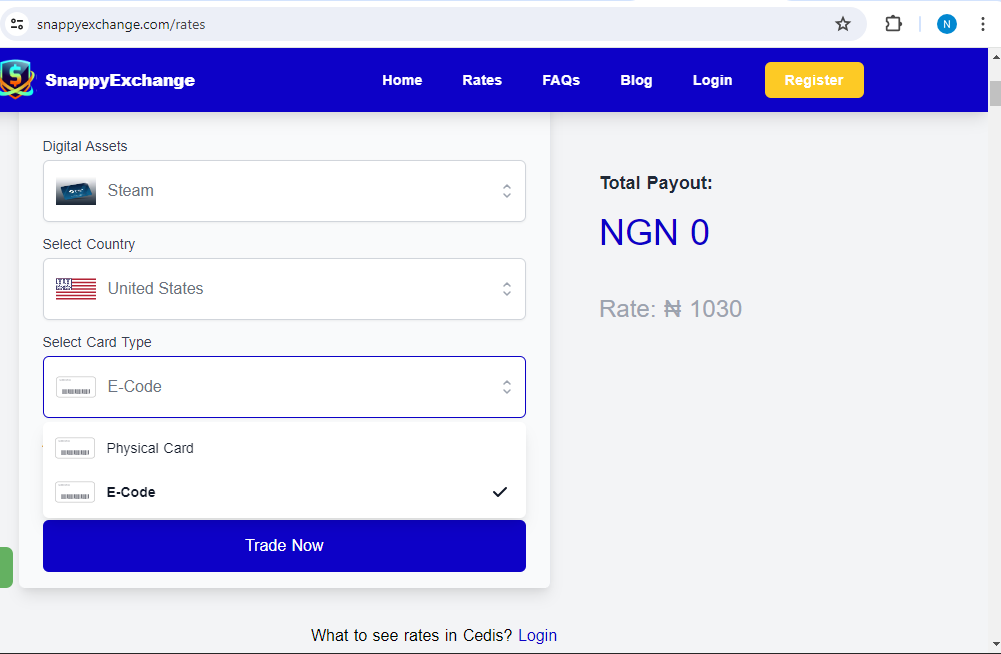
Task: Open the Rates navigation link
Action: [482, 80]
